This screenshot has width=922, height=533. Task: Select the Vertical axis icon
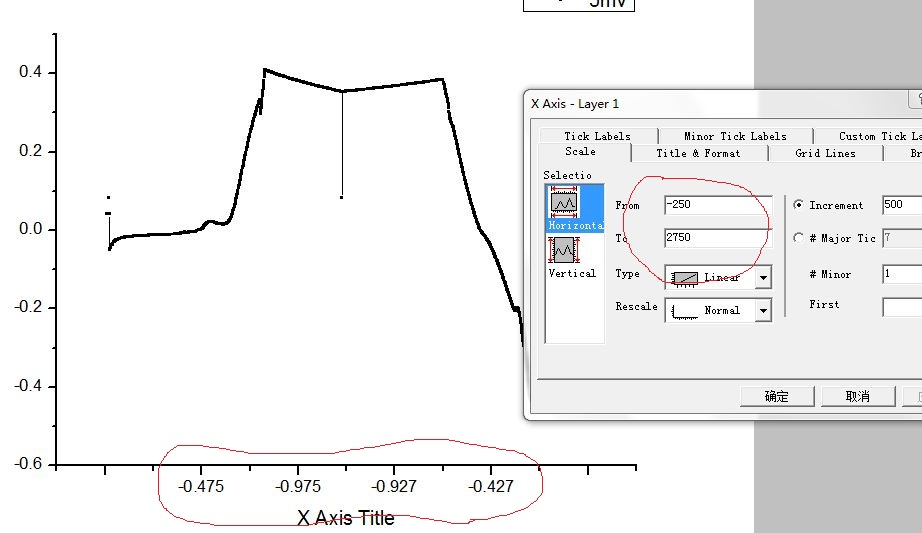pyautogui.click(x=564, y=250)
